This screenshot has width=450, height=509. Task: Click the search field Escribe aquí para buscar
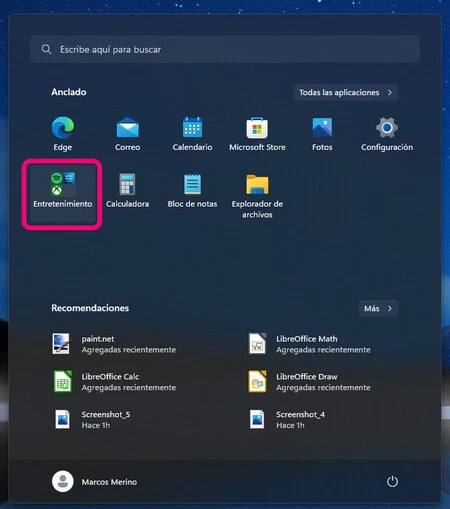[x=225, y=50]
